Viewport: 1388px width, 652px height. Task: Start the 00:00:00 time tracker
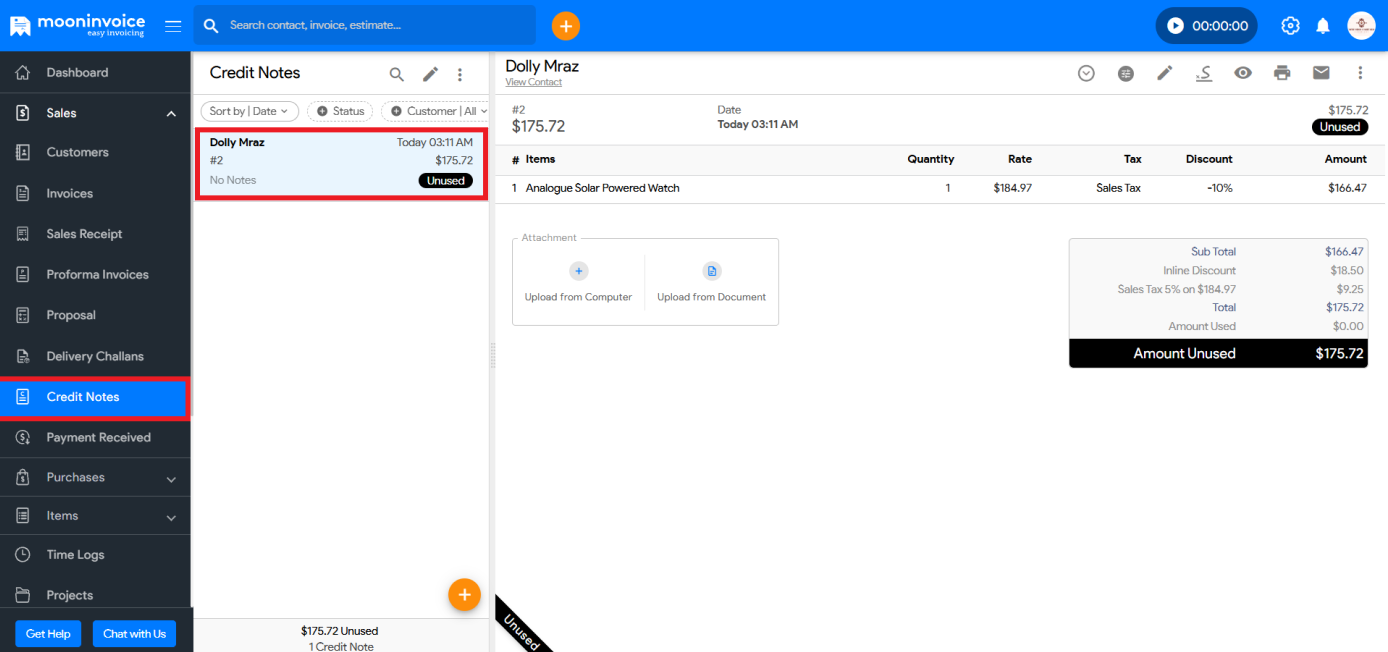[1206, 26]
